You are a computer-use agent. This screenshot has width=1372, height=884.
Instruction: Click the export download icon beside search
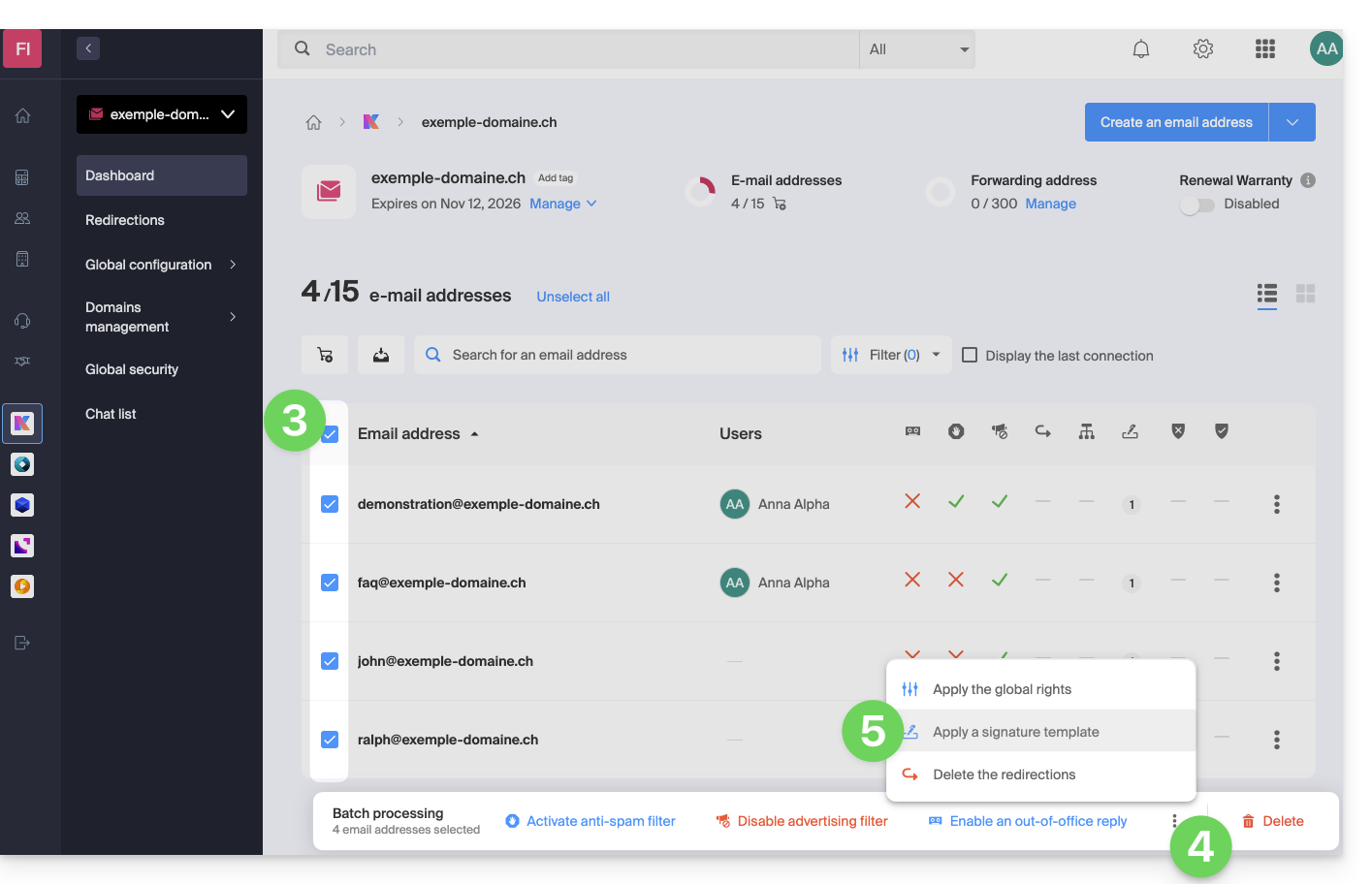(381, 355)
